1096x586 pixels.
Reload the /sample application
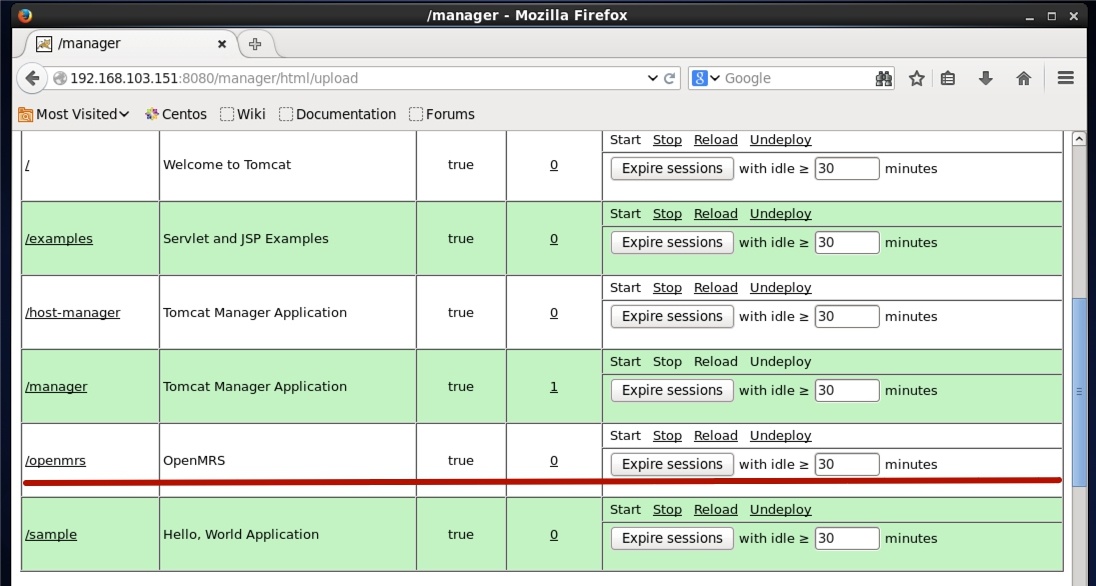pos(716,510)
